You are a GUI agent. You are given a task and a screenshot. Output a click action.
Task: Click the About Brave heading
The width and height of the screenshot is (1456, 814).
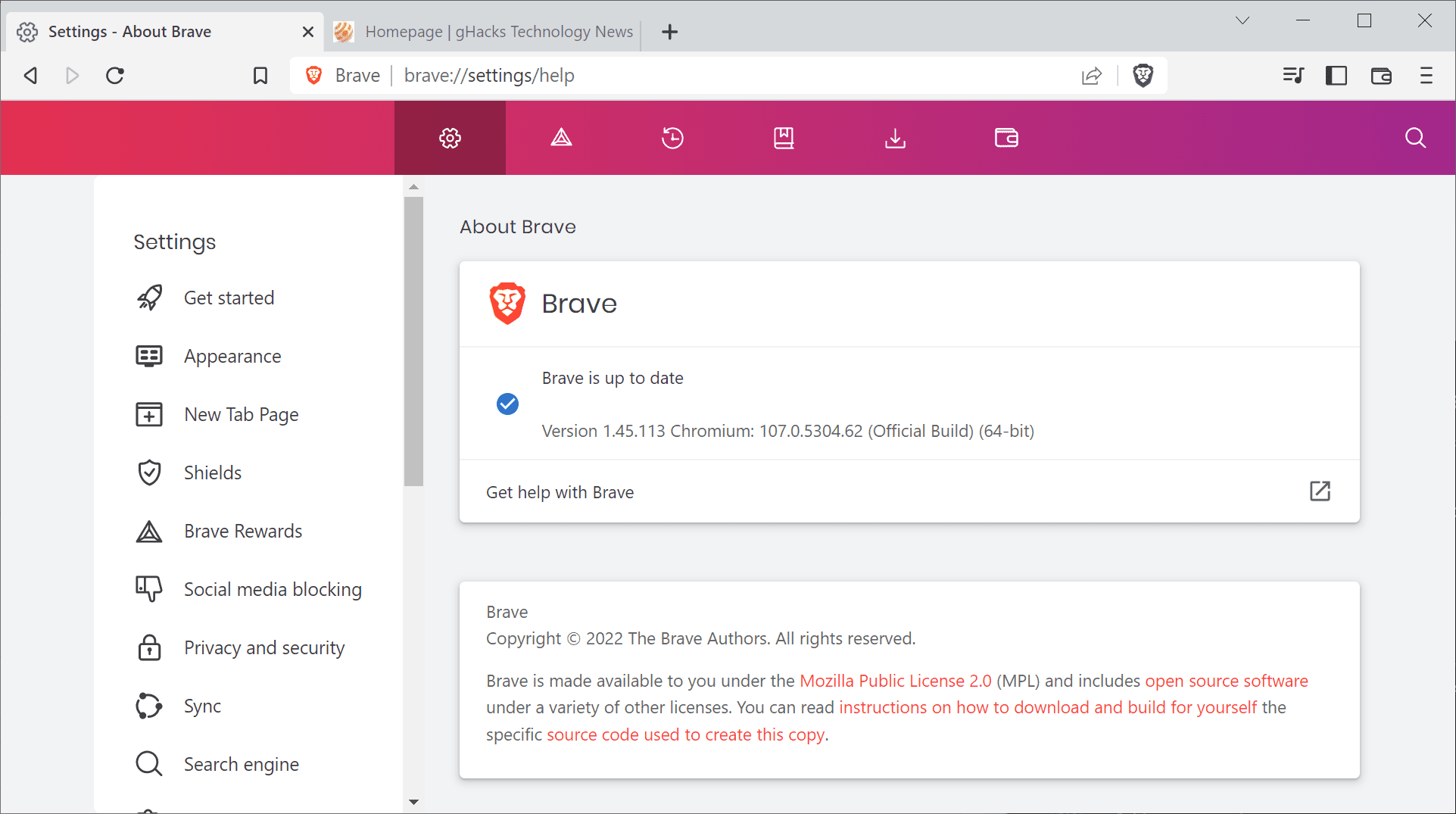click(x=518, y=226)
